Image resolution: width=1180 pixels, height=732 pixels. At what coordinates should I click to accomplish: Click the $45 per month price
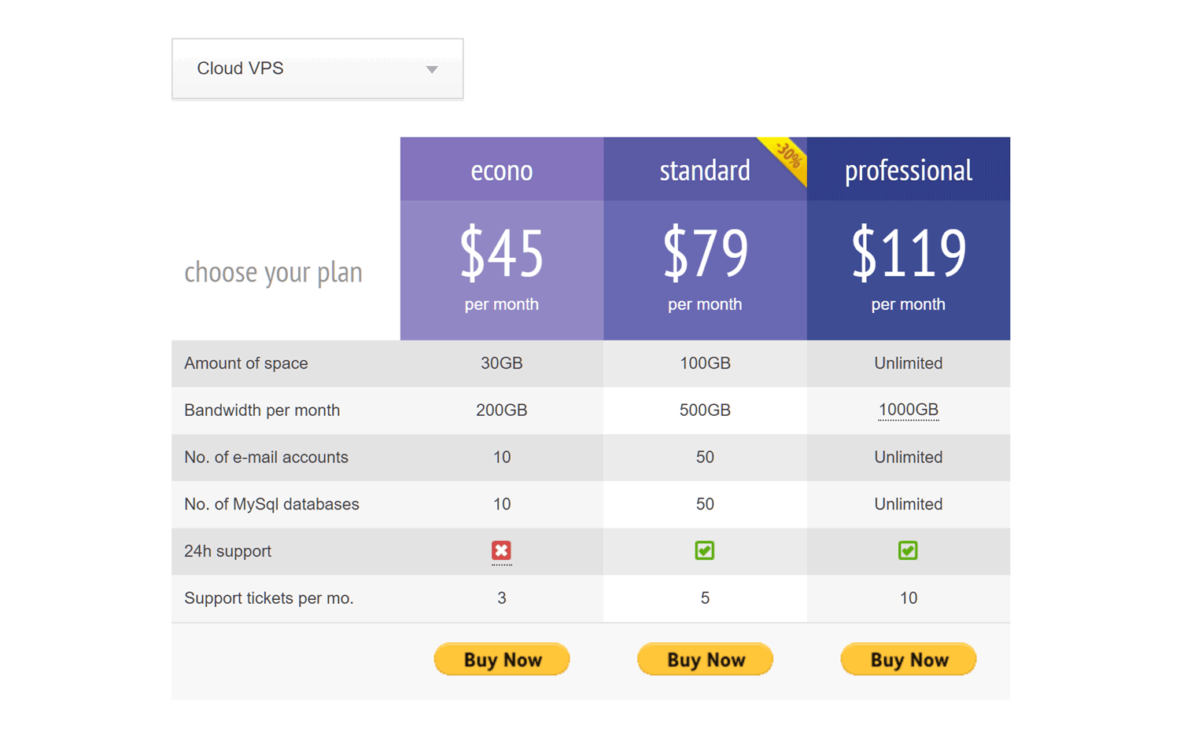coord(501,254)
